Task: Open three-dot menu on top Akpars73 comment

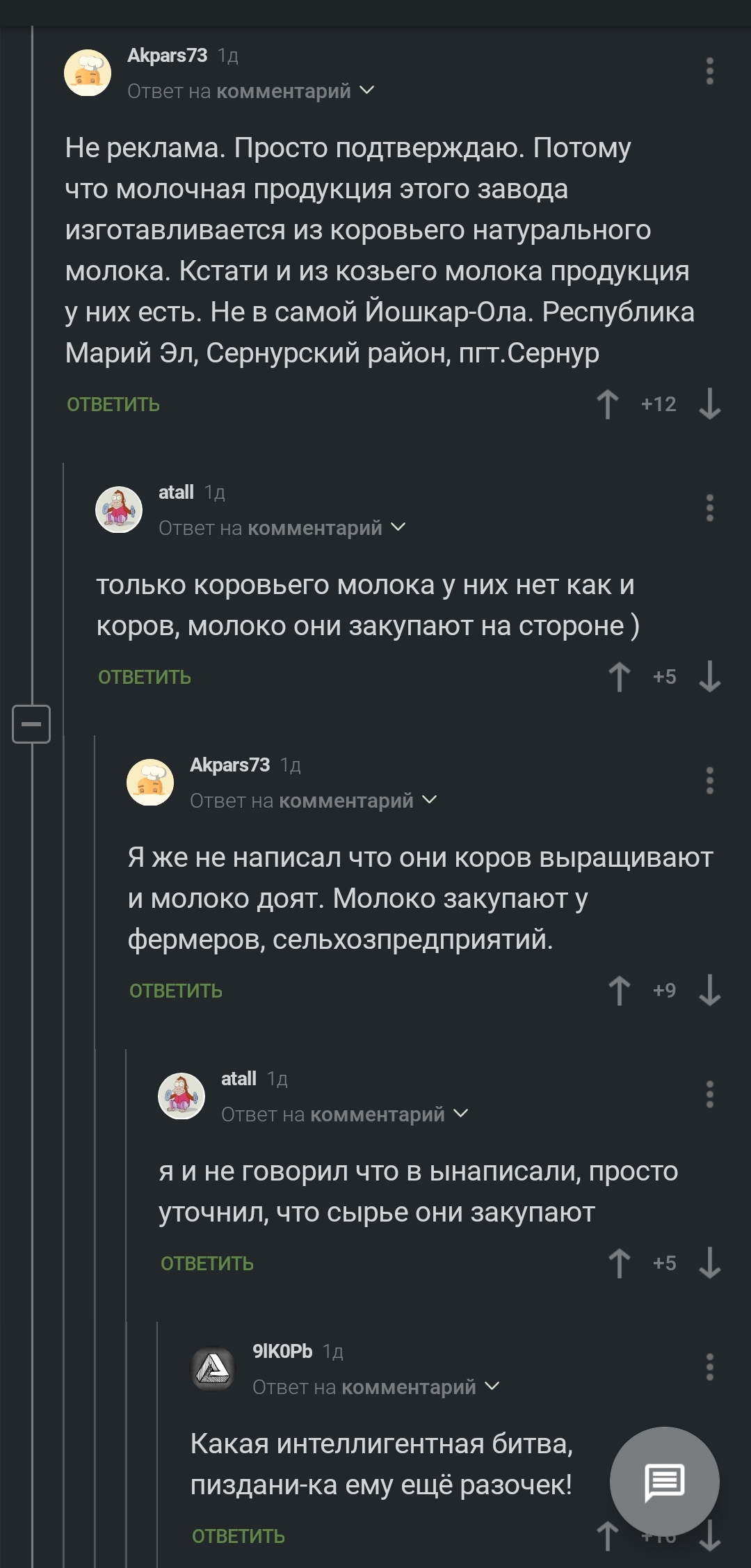Action: pyautogui.click(x=709, y=72)
